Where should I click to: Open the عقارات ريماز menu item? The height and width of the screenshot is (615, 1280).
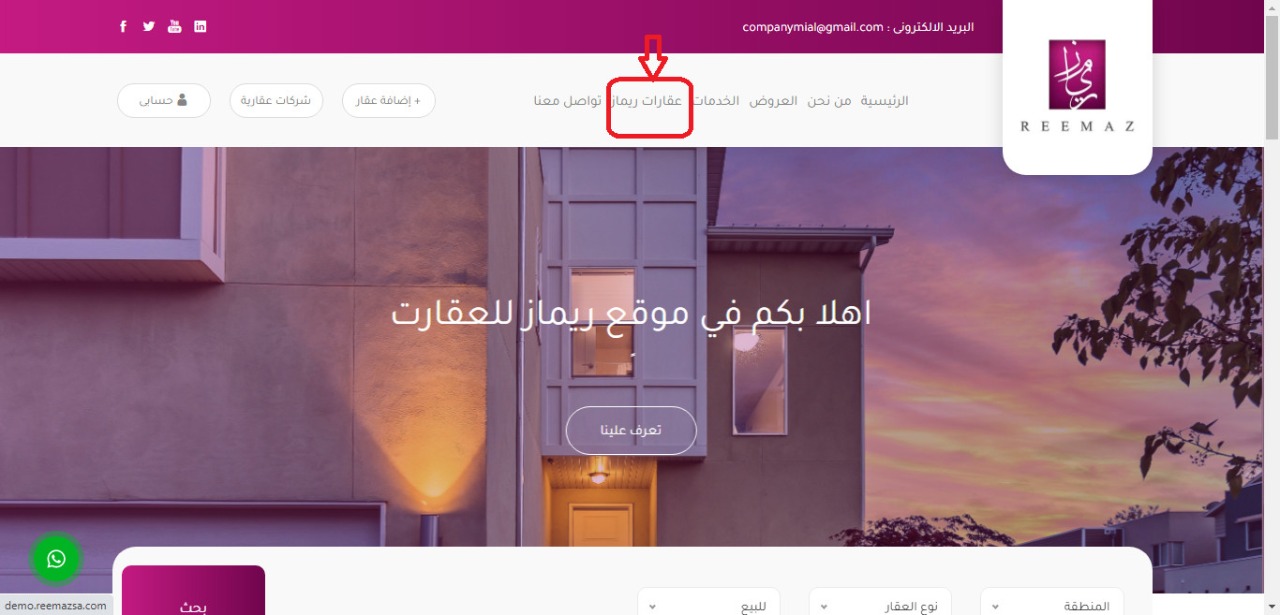click(647, 101)
